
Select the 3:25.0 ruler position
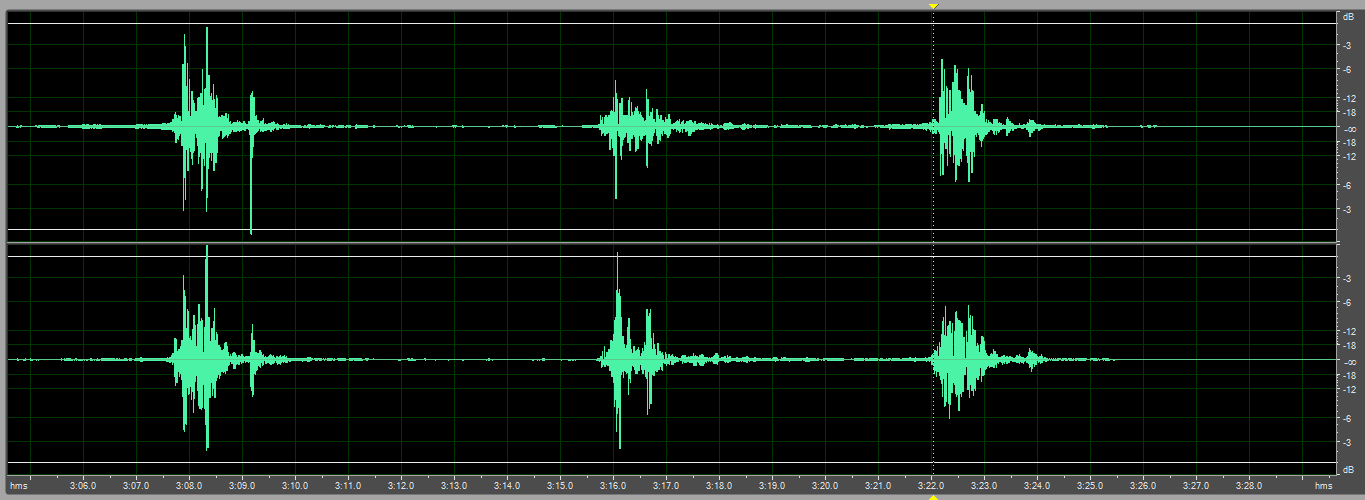(x=1090, y=486)
